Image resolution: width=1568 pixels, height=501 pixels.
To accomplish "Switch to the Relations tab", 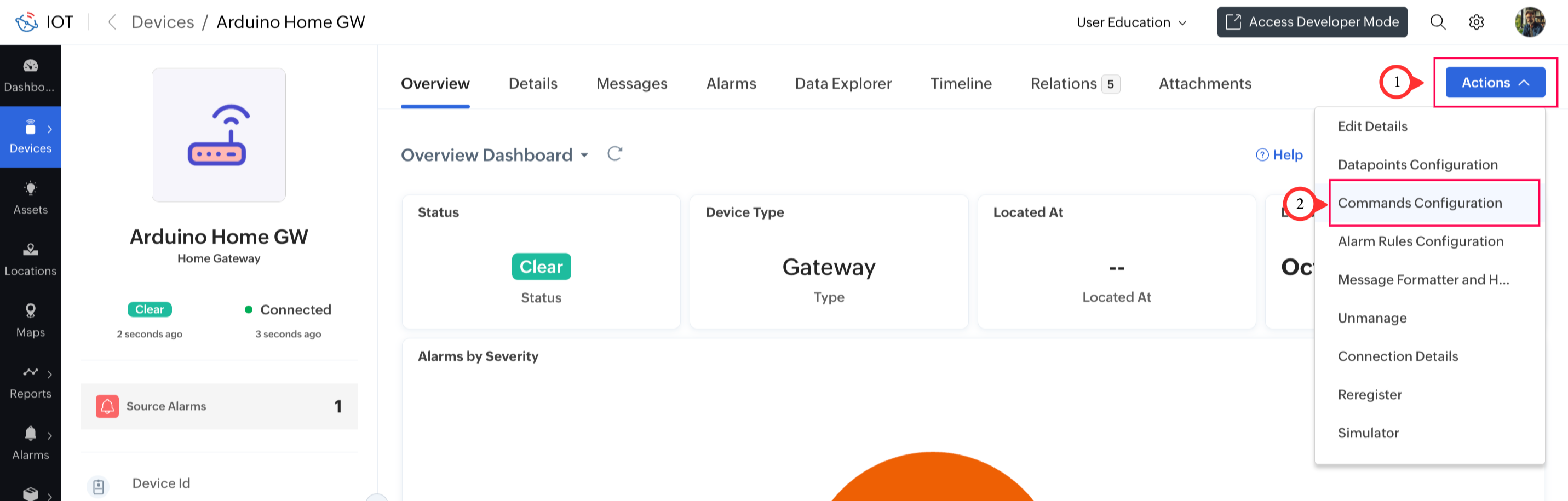I will [1075, 83].
